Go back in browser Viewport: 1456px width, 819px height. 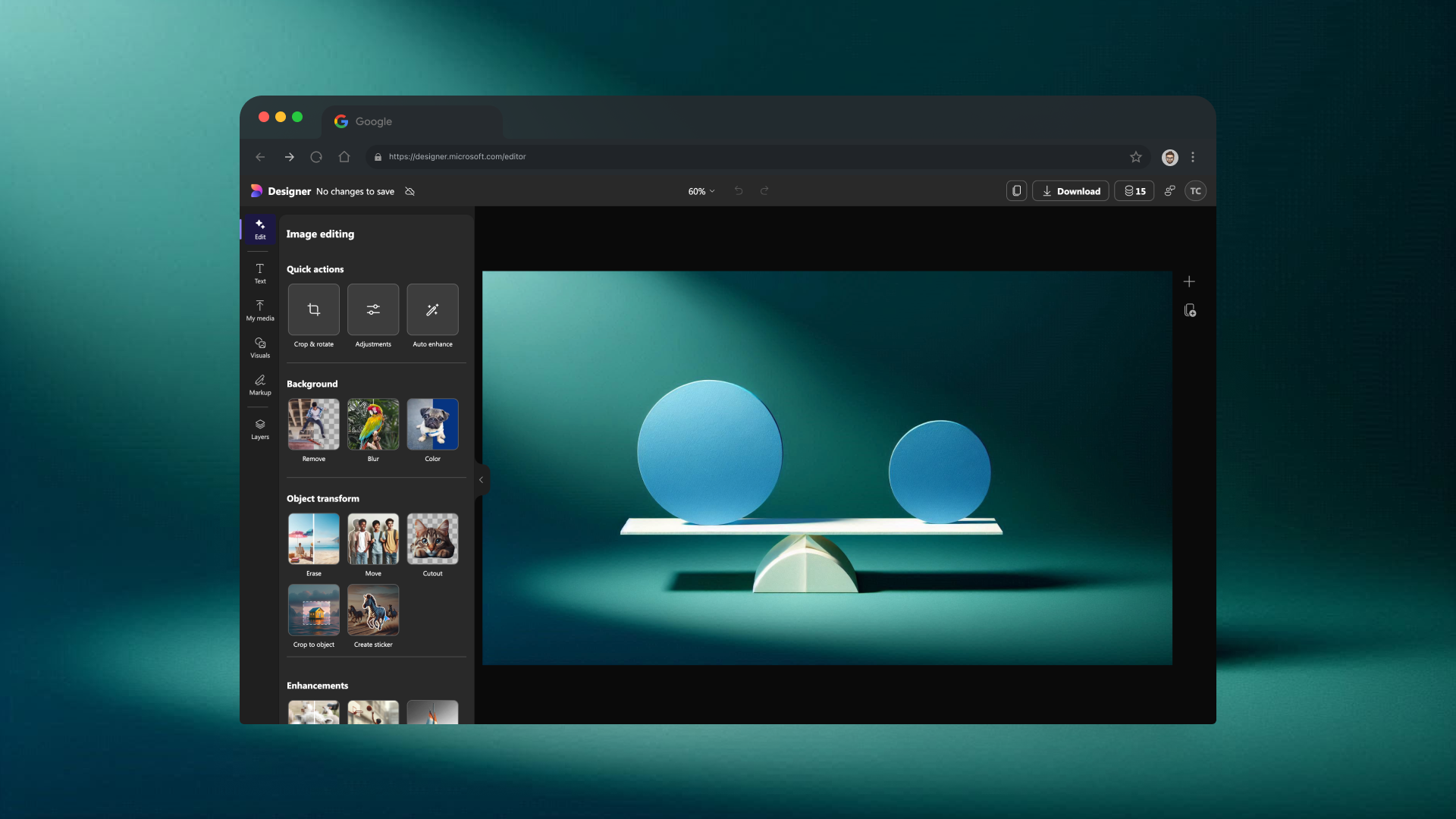(x=260, y=157)
